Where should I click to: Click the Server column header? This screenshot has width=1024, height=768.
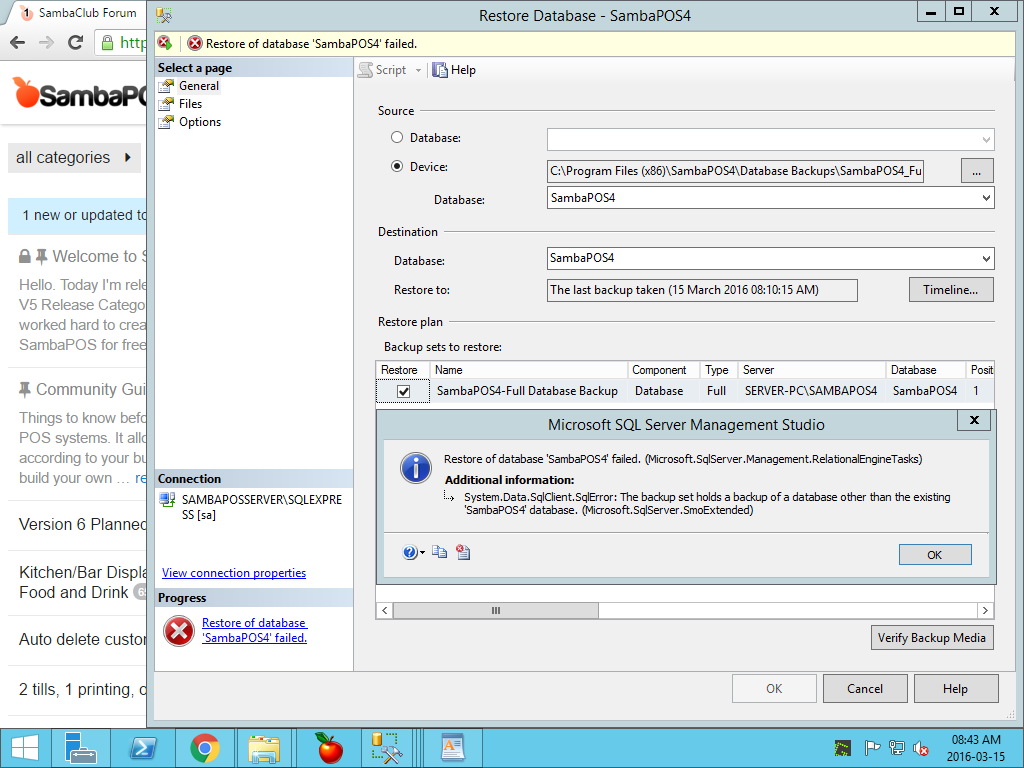[x=812, y=370]
